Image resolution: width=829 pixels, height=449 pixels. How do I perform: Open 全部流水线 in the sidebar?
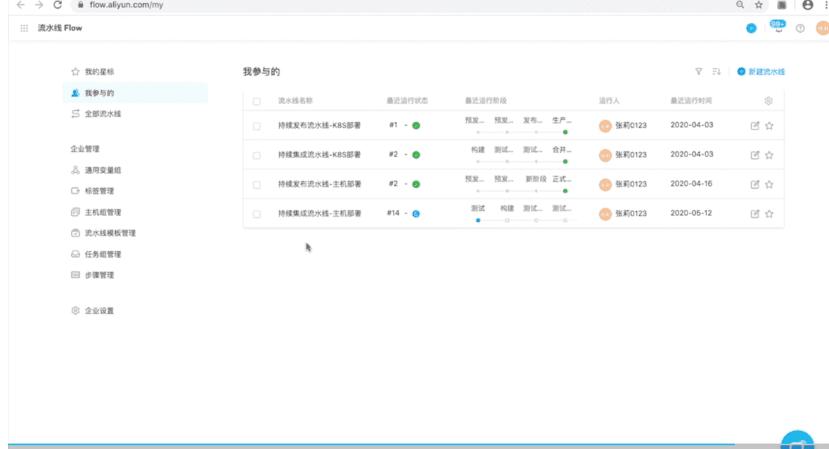coord(103,114)
